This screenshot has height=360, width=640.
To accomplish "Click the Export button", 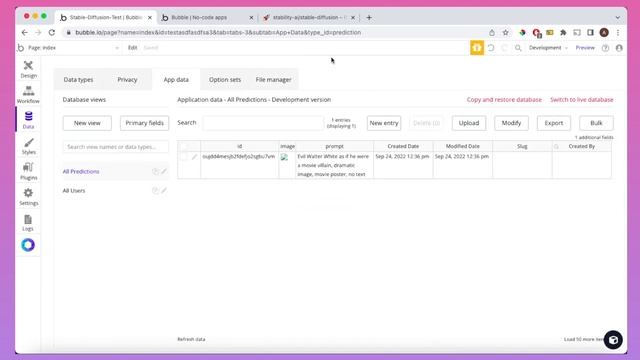I will pyautogui.click(x=554, y=123).
